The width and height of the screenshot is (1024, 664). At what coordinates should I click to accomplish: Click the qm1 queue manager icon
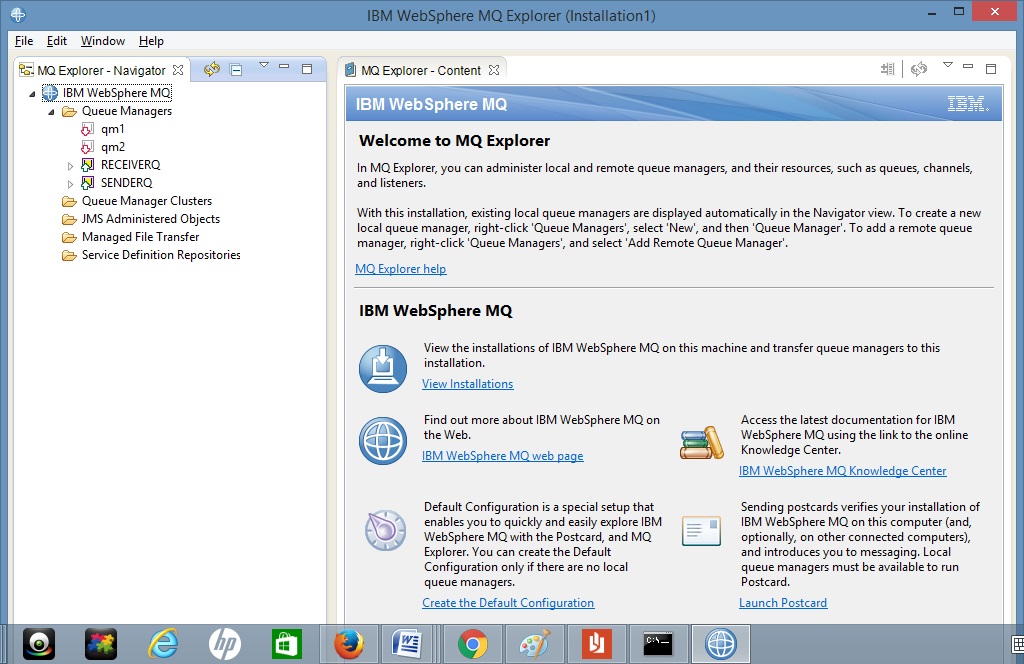click(87, 129)
